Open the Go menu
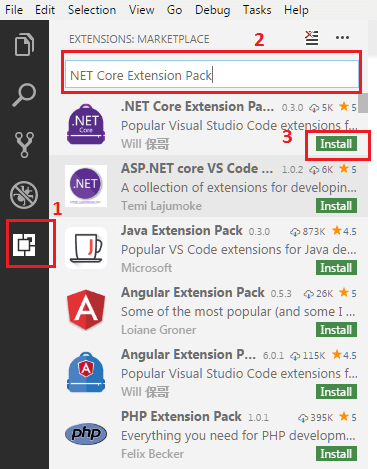The width and height of the screenshot is (377, 469). click(175, 10)
